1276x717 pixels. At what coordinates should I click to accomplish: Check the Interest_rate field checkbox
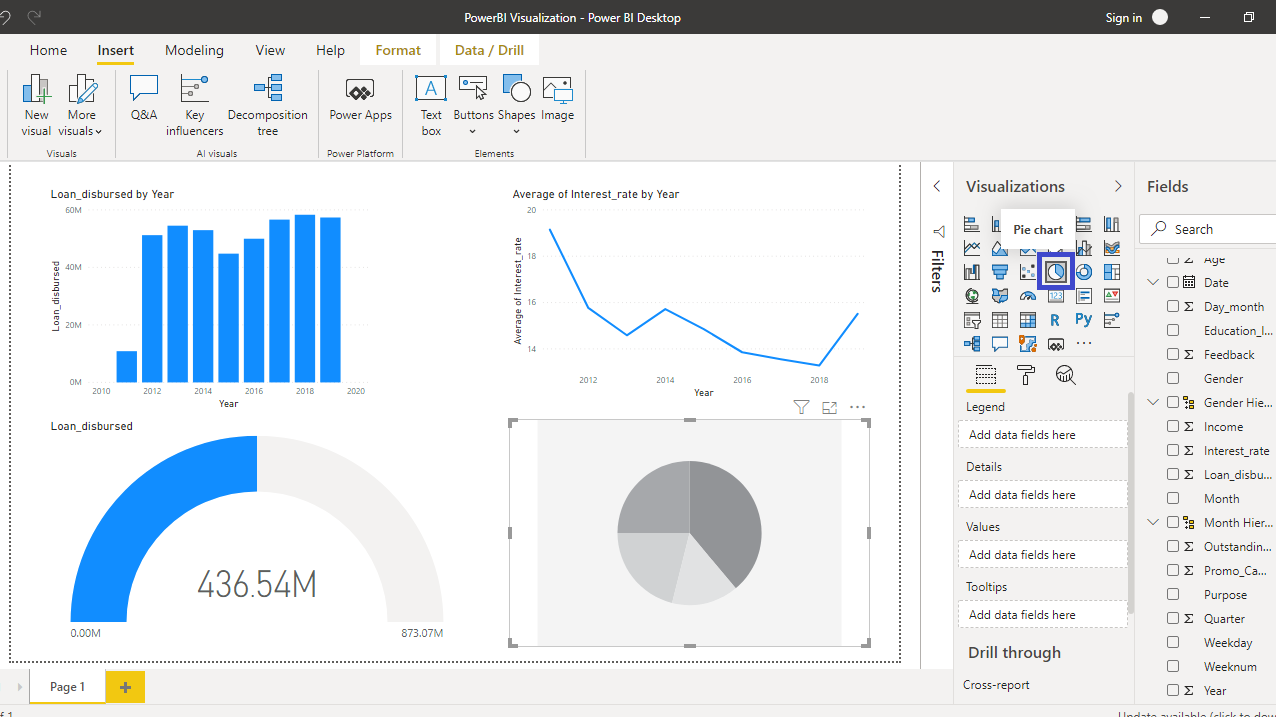[1173, 450]
